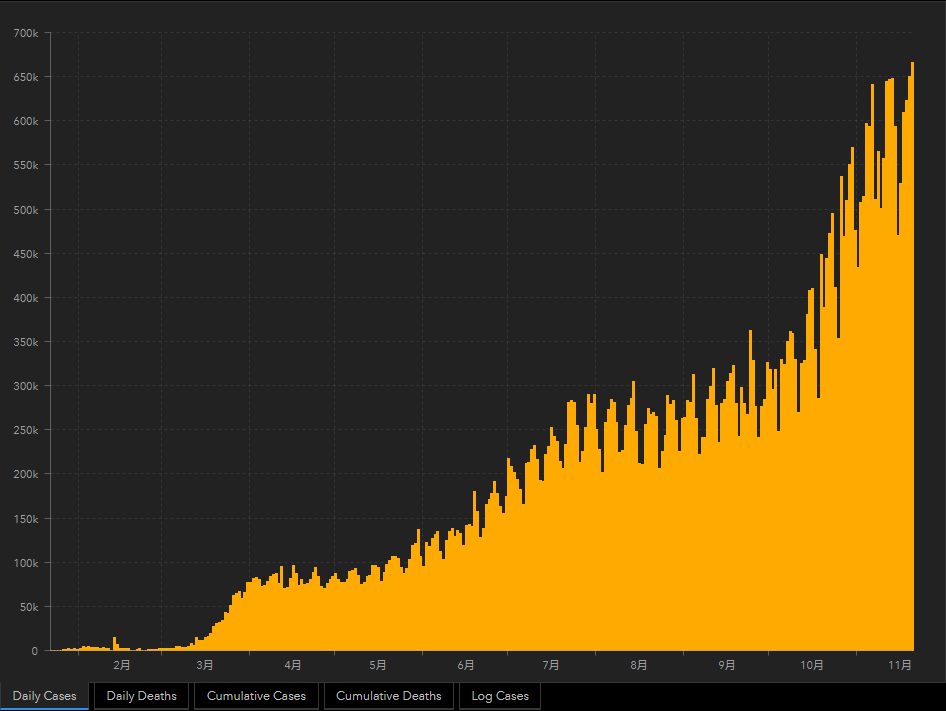Select the 8月 month label
The image size is (946, 711).
coord(639,665)
